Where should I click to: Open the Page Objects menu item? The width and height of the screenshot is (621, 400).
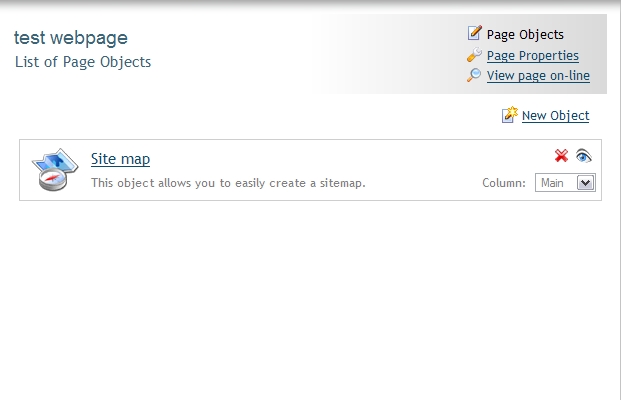(x=525, y=34)
